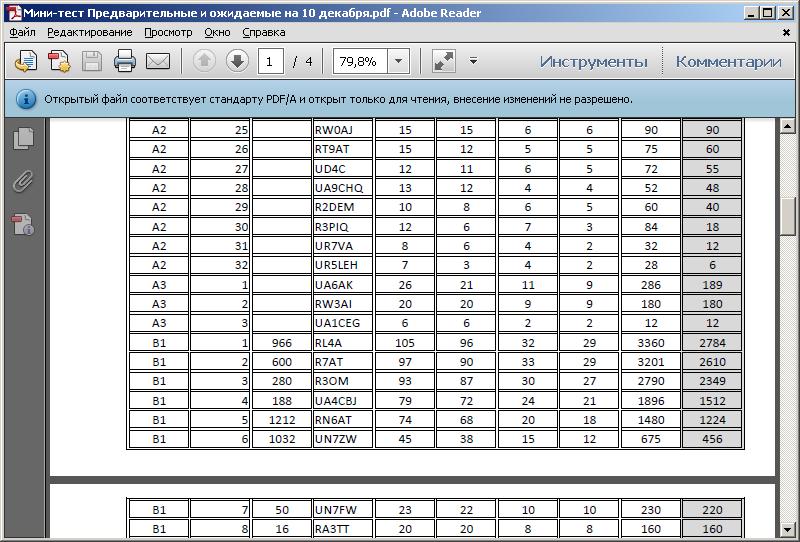Click value 600 in R7AT row
The width and height of the screenshot is (800, 542).
(282, 362)
